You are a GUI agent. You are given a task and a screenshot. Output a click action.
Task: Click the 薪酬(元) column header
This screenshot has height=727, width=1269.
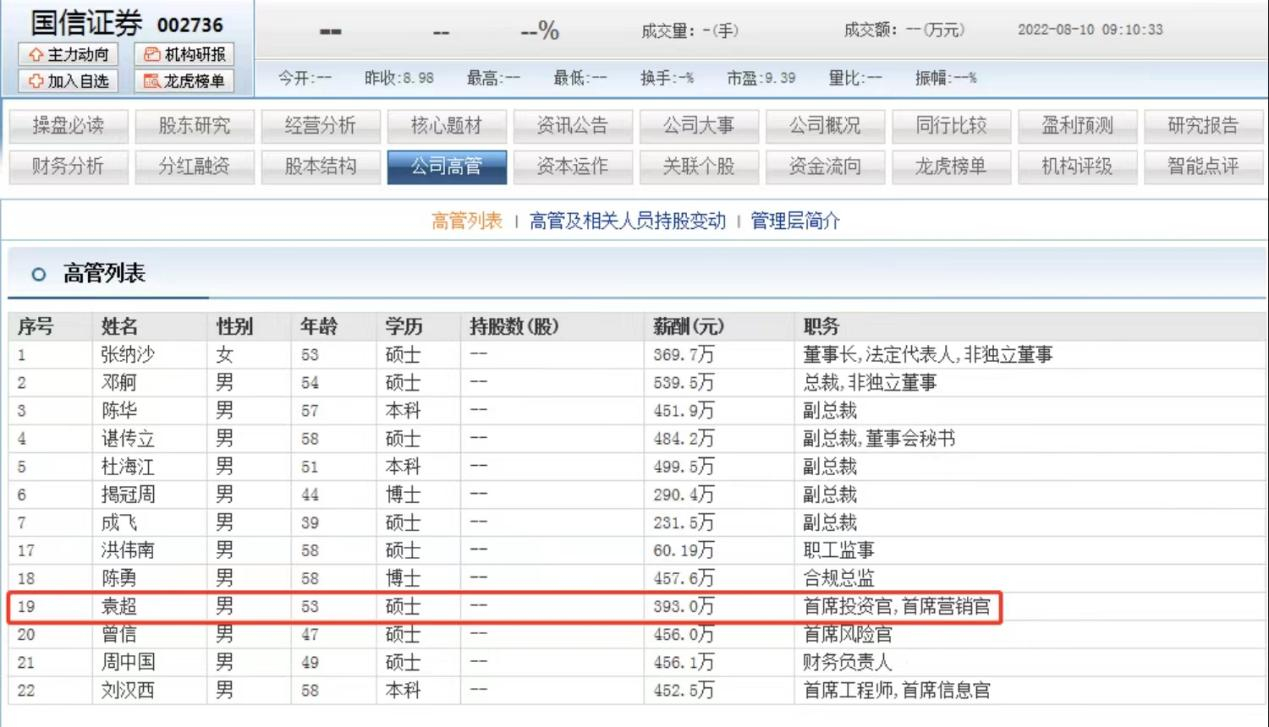689,327
